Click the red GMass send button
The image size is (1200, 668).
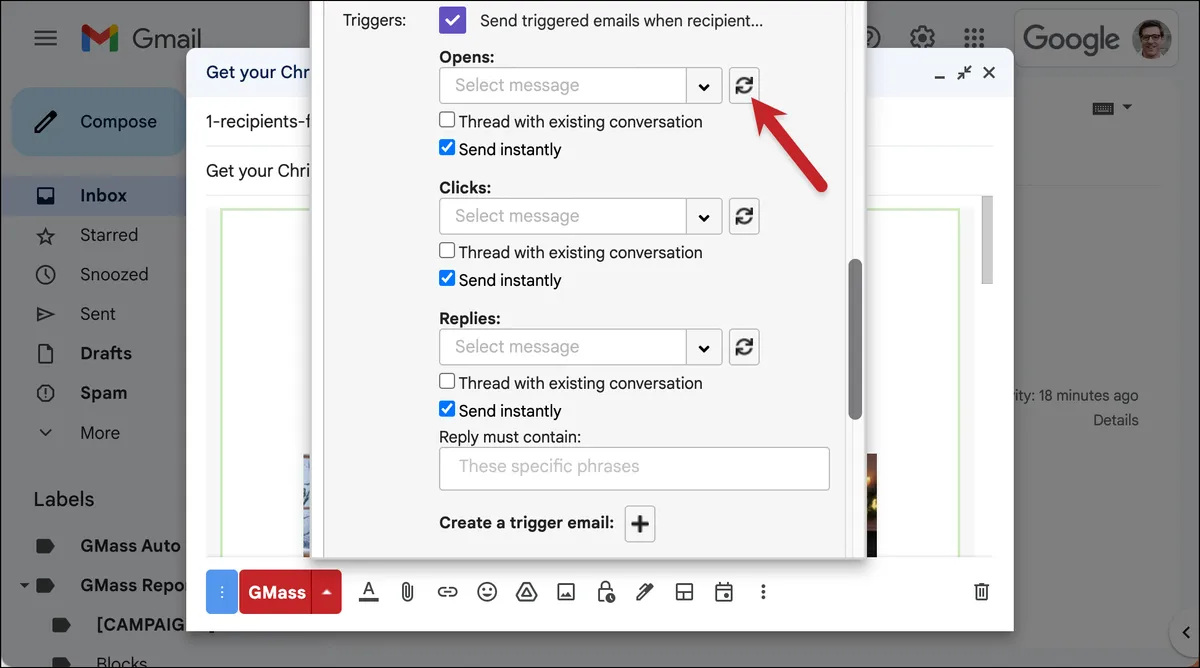pos(276,592)
